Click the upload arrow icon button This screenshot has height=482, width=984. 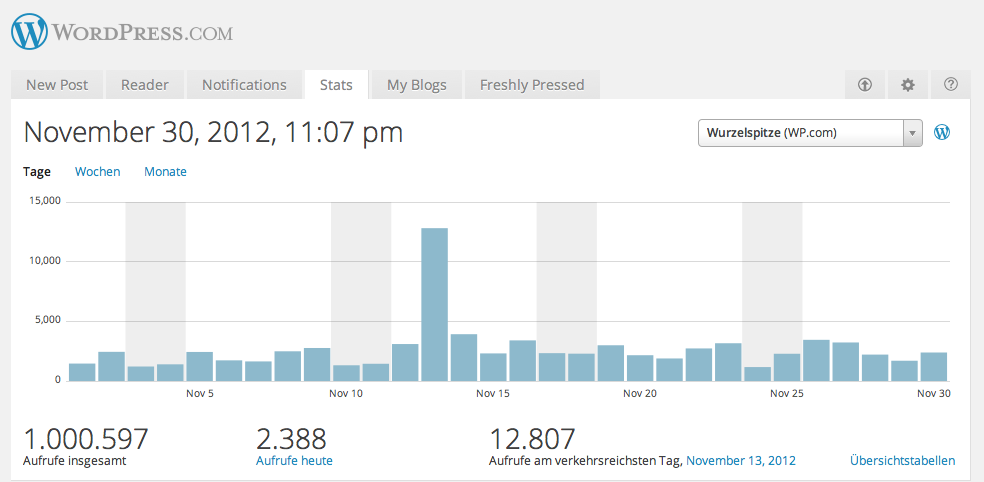point(865,85)
